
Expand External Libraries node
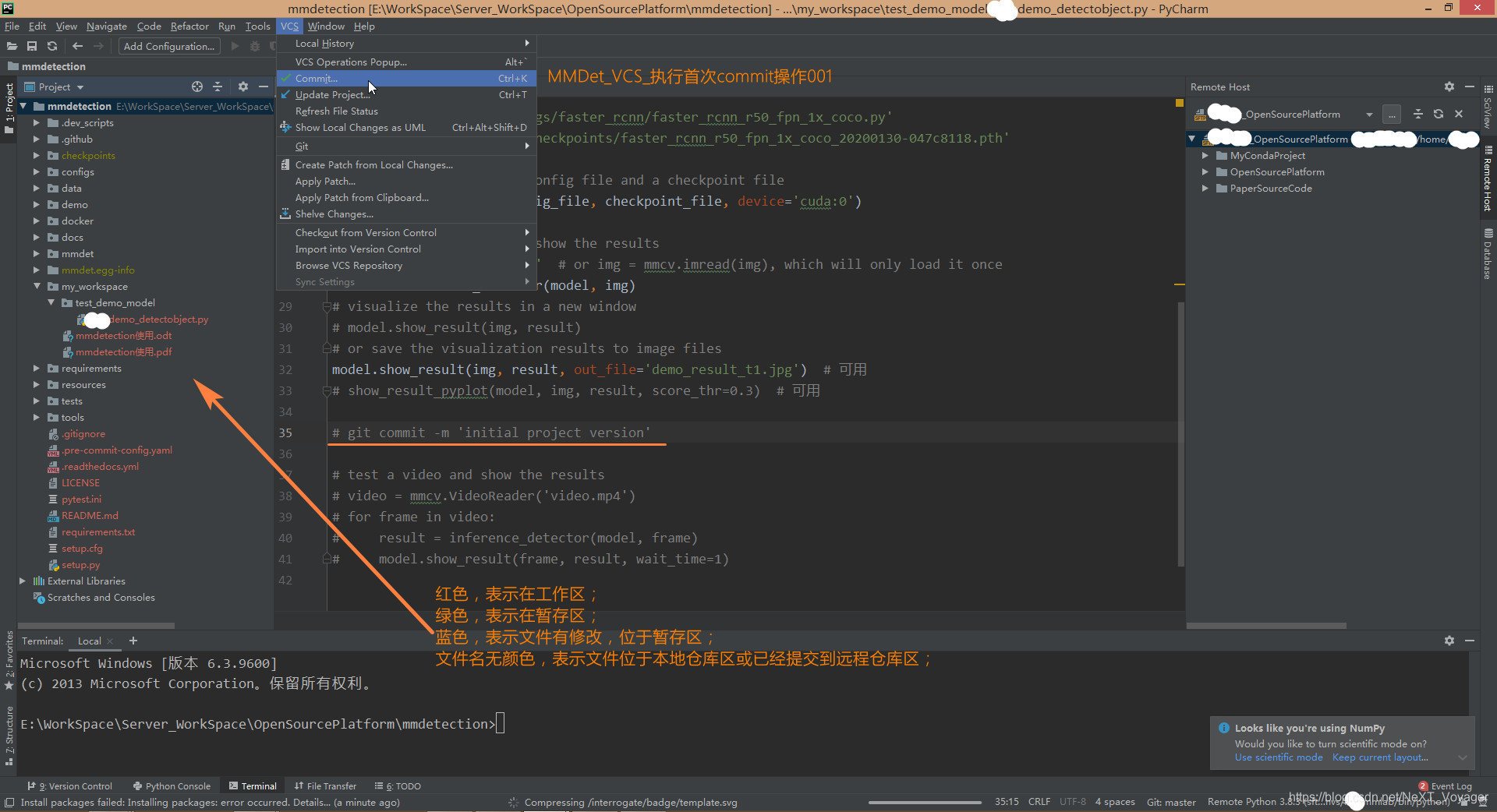click(x=22, y=581)
